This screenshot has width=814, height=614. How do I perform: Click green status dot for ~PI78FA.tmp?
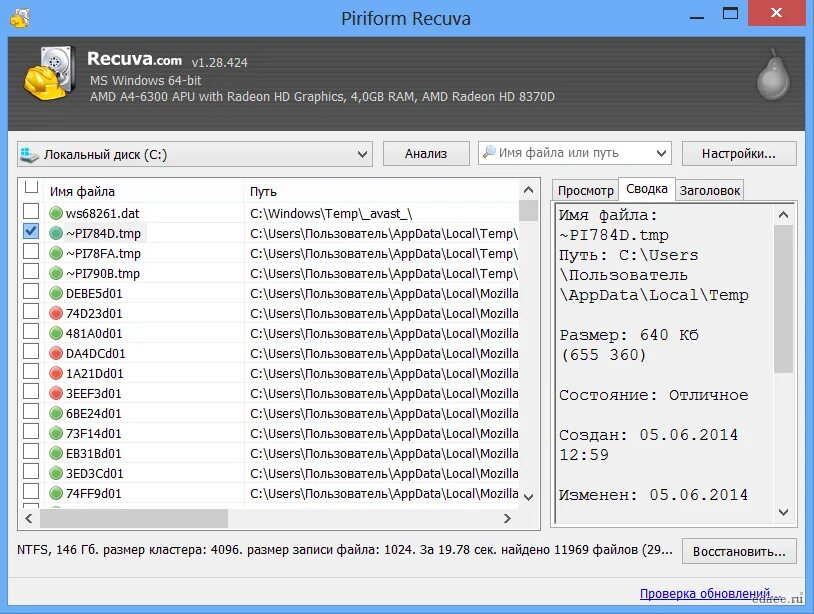tap(56, 253)
